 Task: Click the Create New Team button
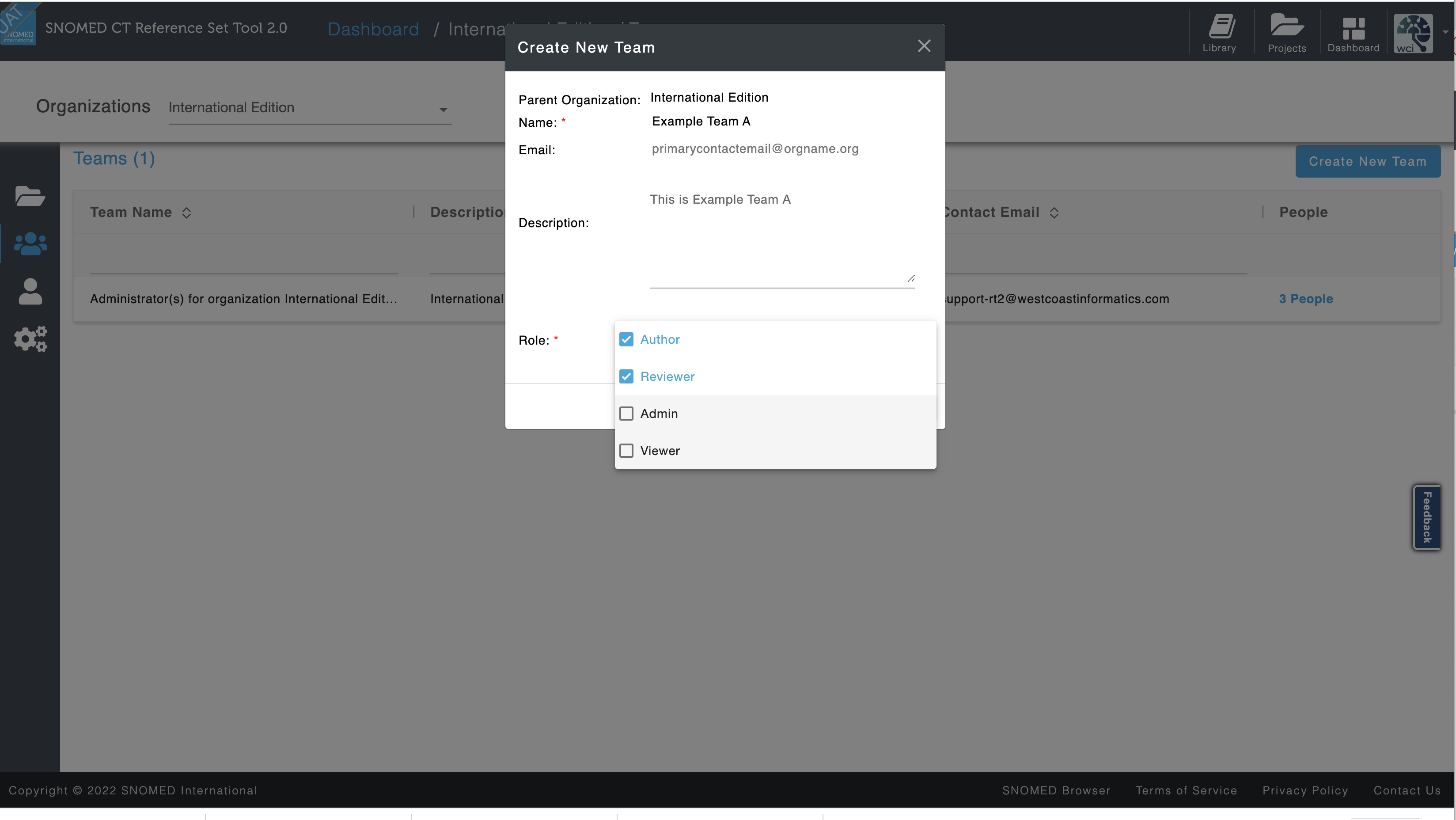click(x=1368, y=162)
